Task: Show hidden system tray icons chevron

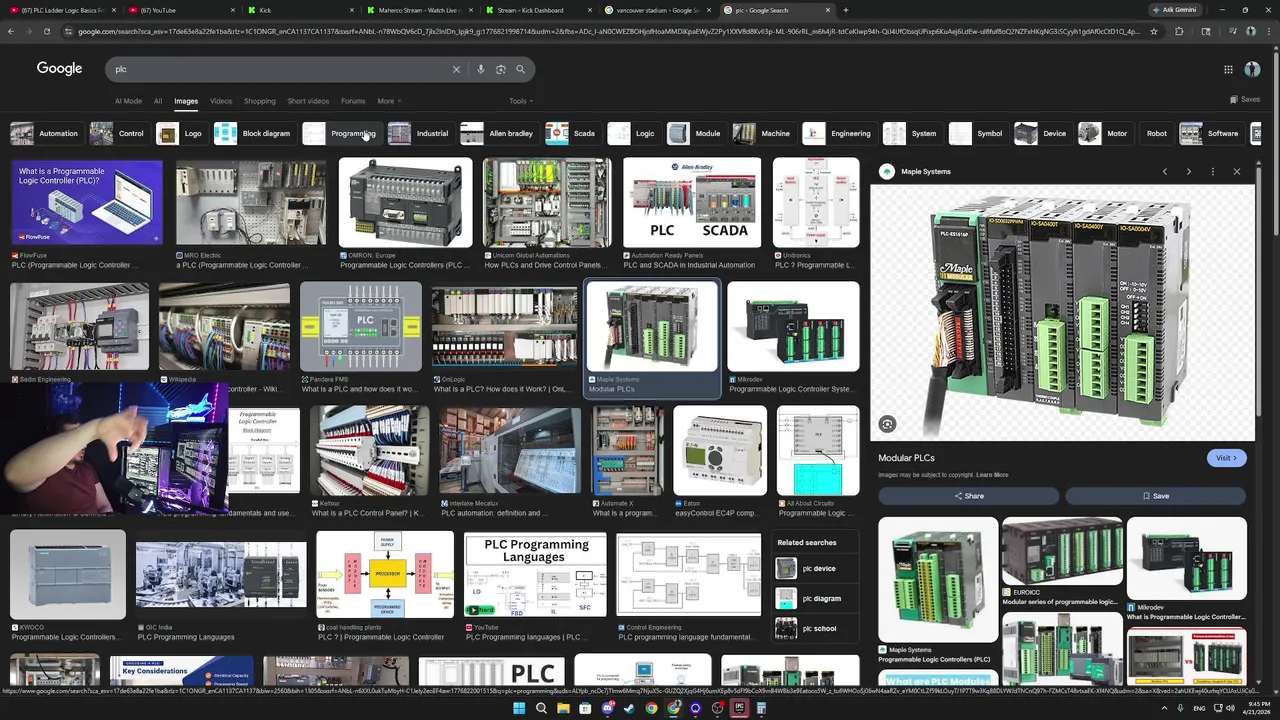Action: pos(1164,708)
